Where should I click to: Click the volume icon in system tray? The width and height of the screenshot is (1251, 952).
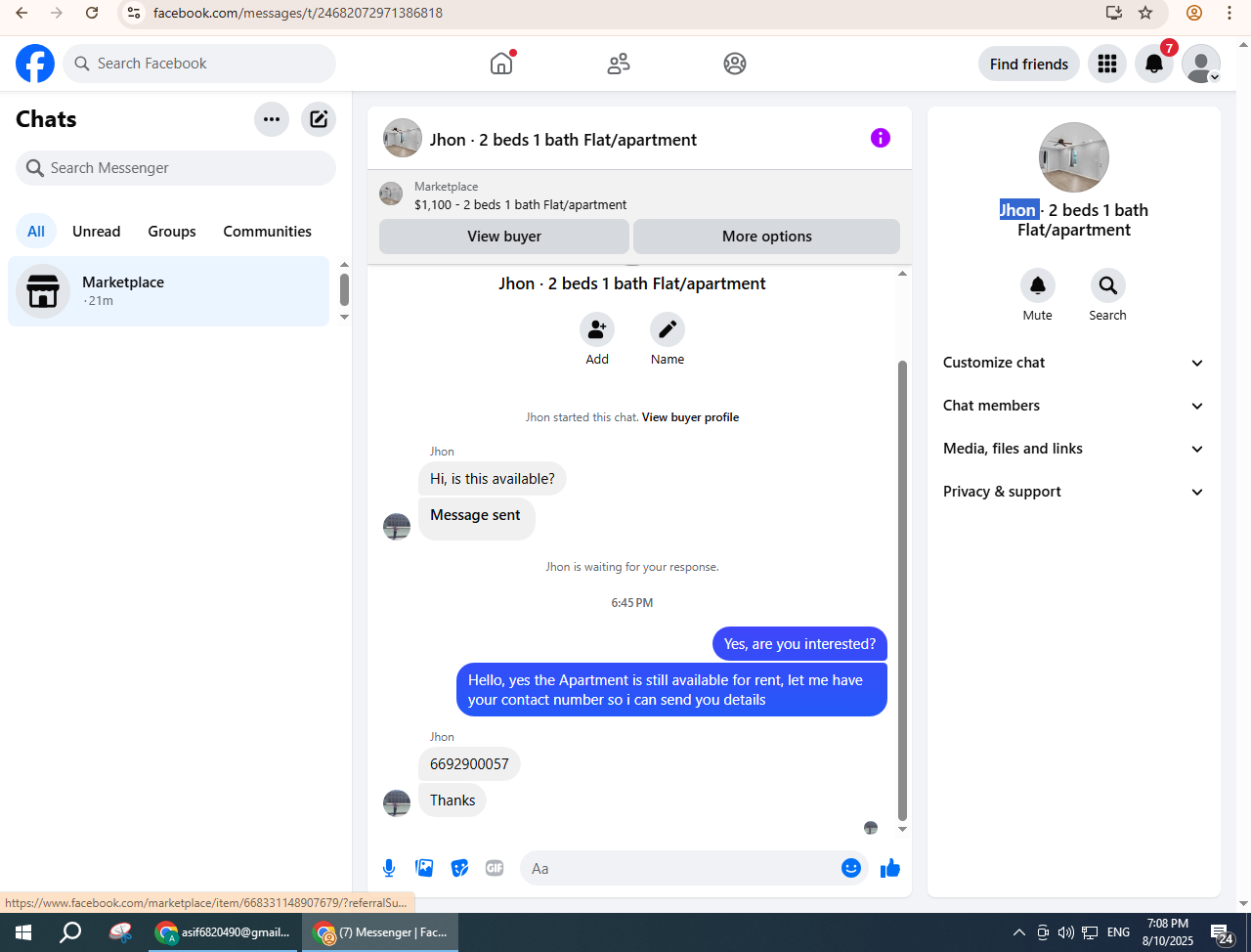tap(1065, 932)
